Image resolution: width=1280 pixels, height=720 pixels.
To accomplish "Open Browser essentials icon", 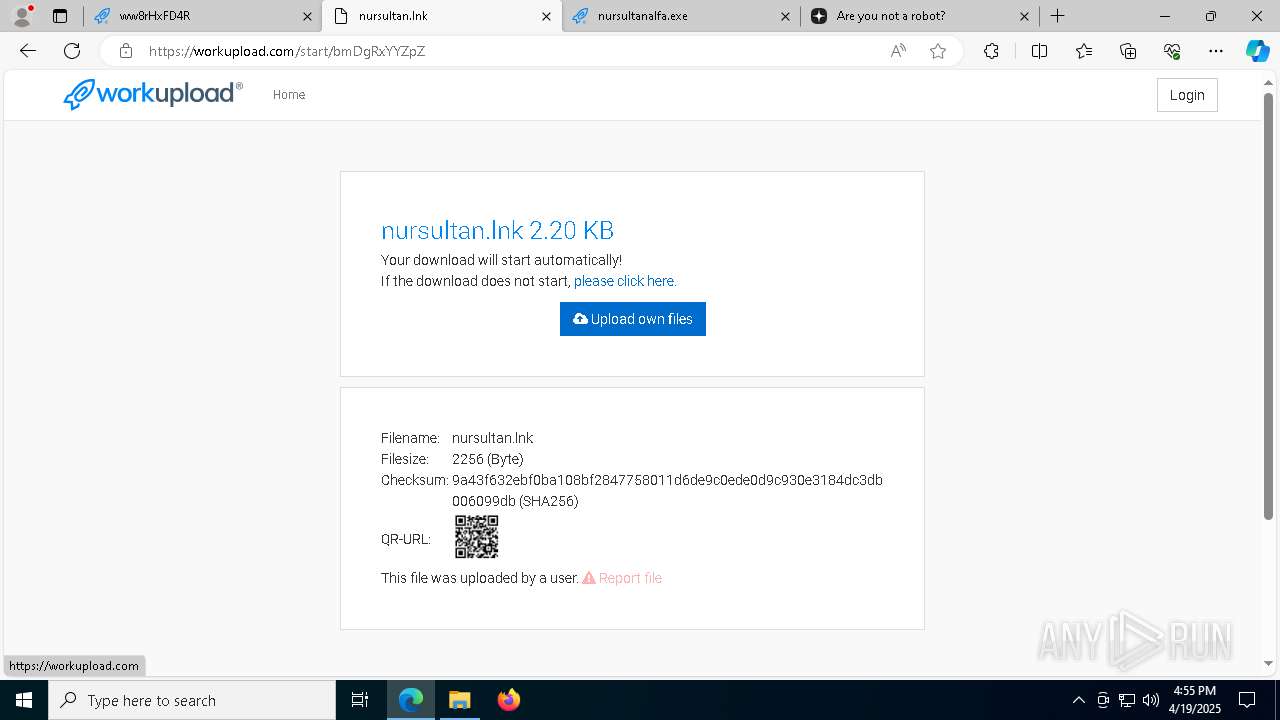I will 1172,51.
